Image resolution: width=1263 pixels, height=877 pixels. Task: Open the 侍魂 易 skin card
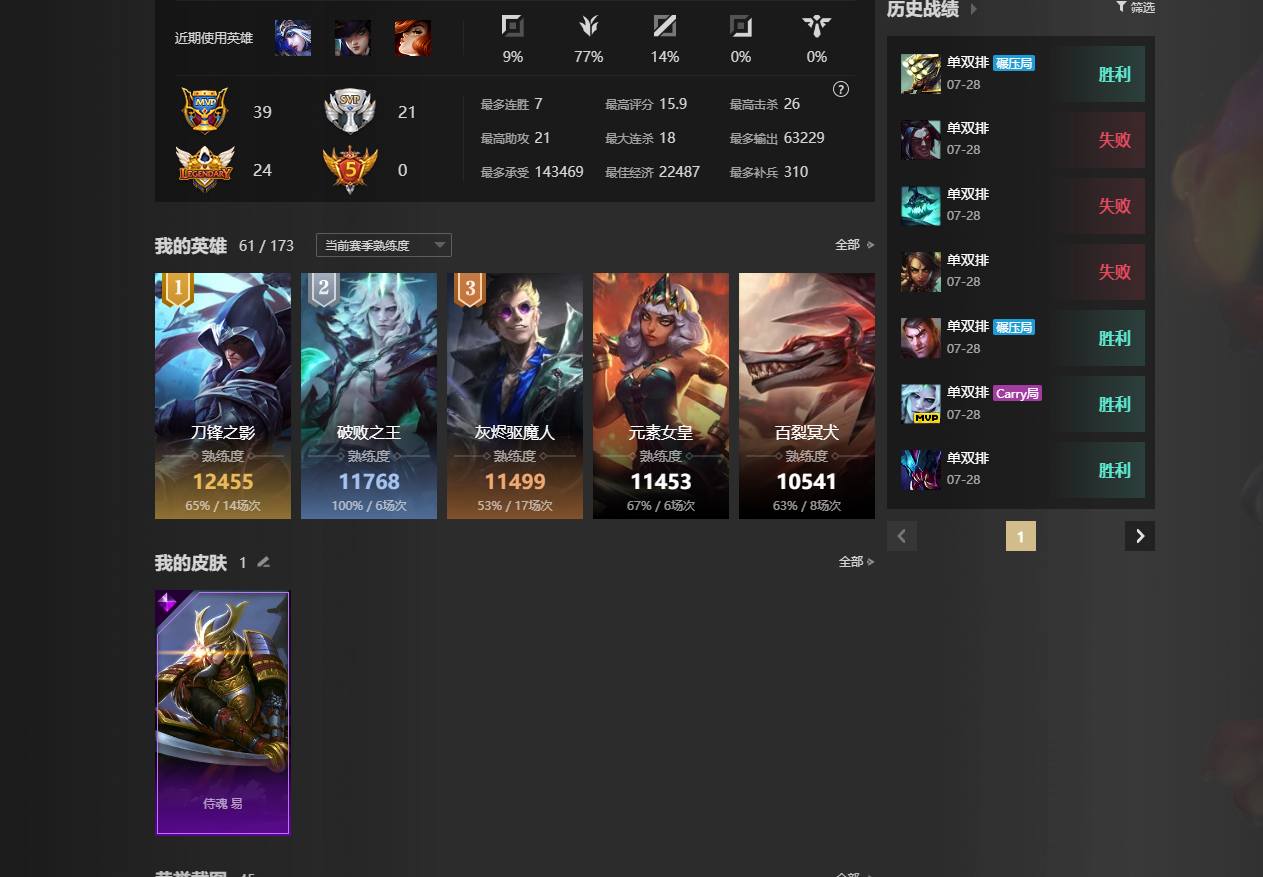click(223, 713)
